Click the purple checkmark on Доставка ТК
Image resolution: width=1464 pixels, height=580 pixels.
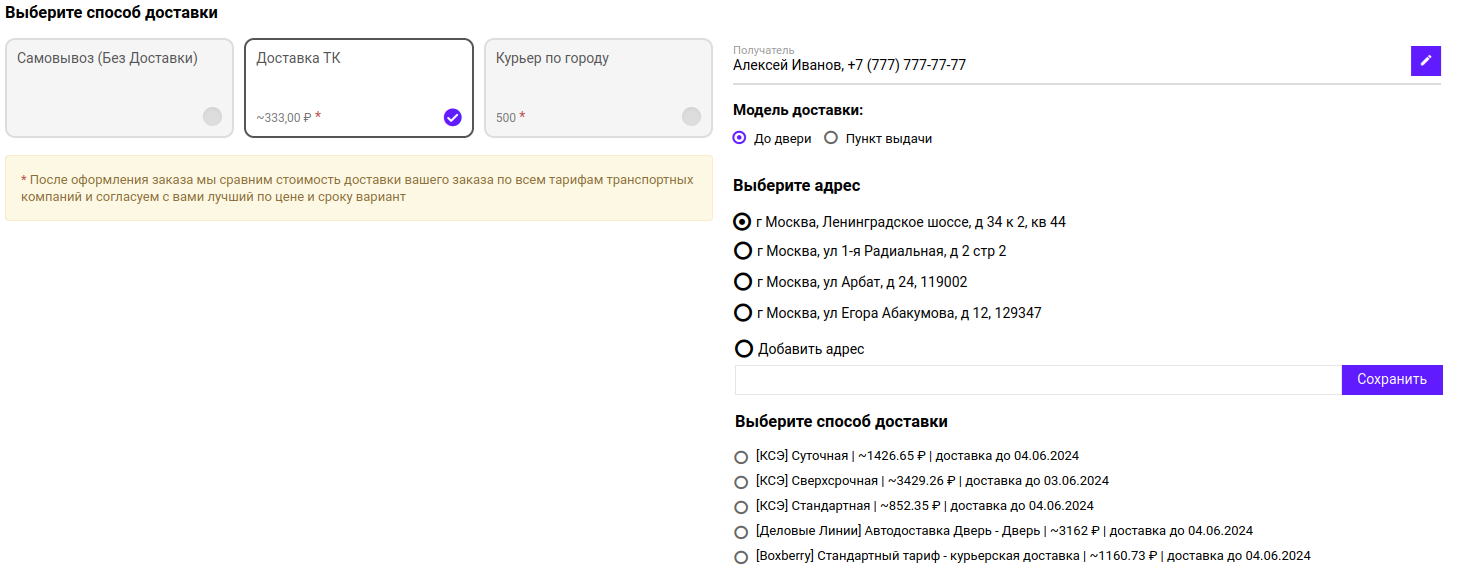(x=452, y=117)
